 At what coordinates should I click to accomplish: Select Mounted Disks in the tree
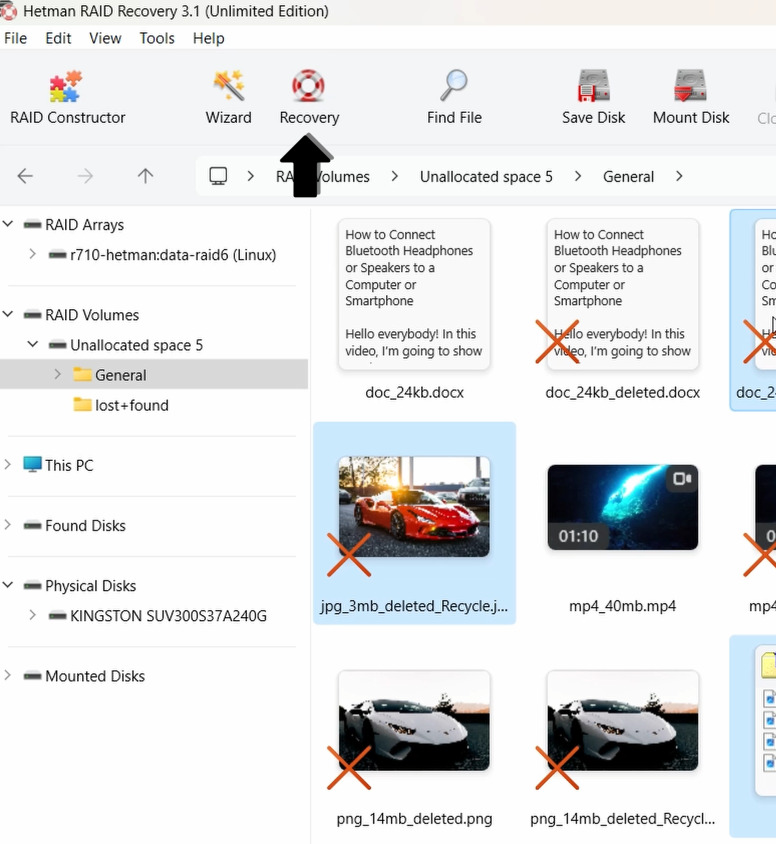coord(95,676)
